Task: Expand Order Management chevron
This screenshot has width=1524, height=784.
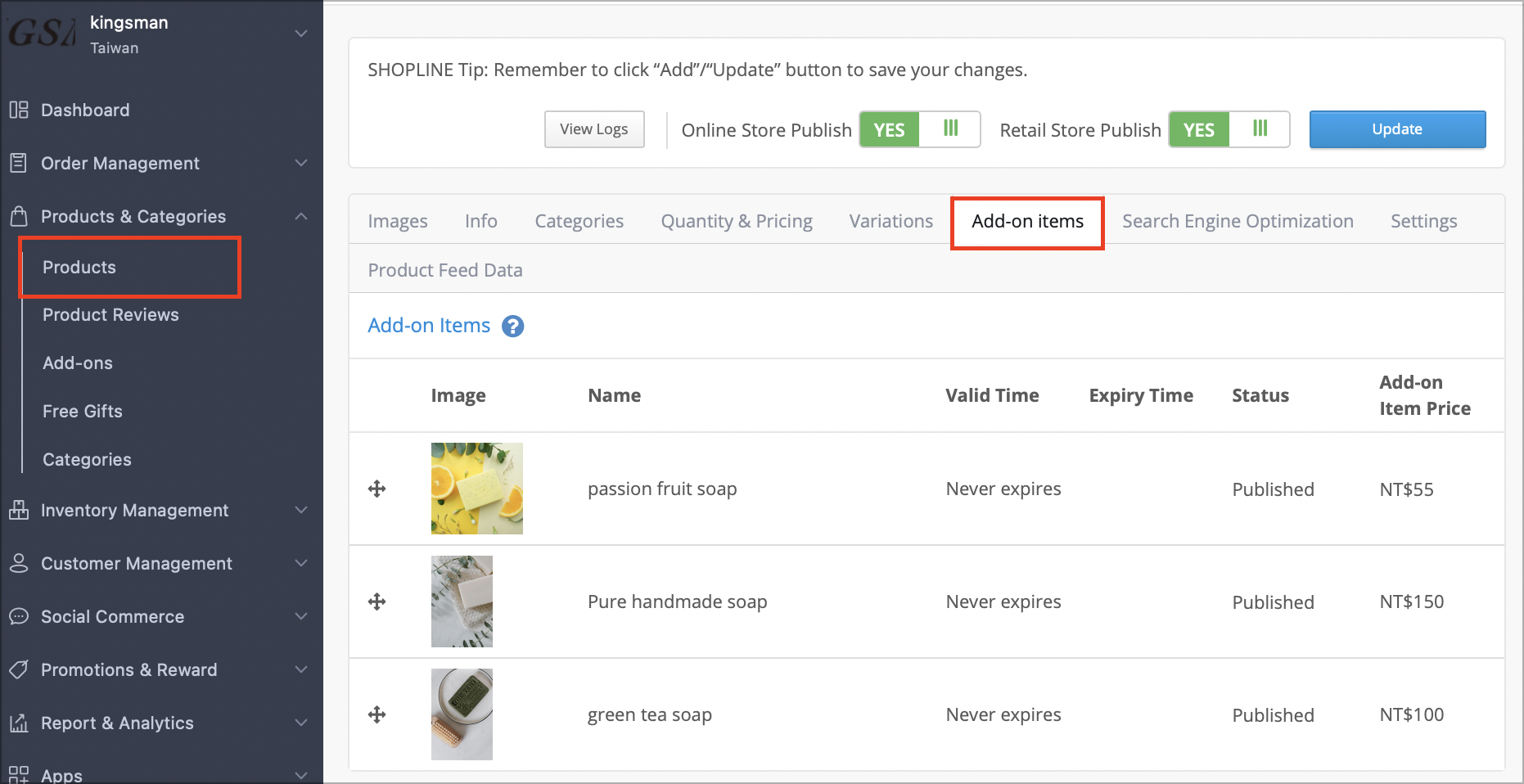Action: (x=301, y=163)
